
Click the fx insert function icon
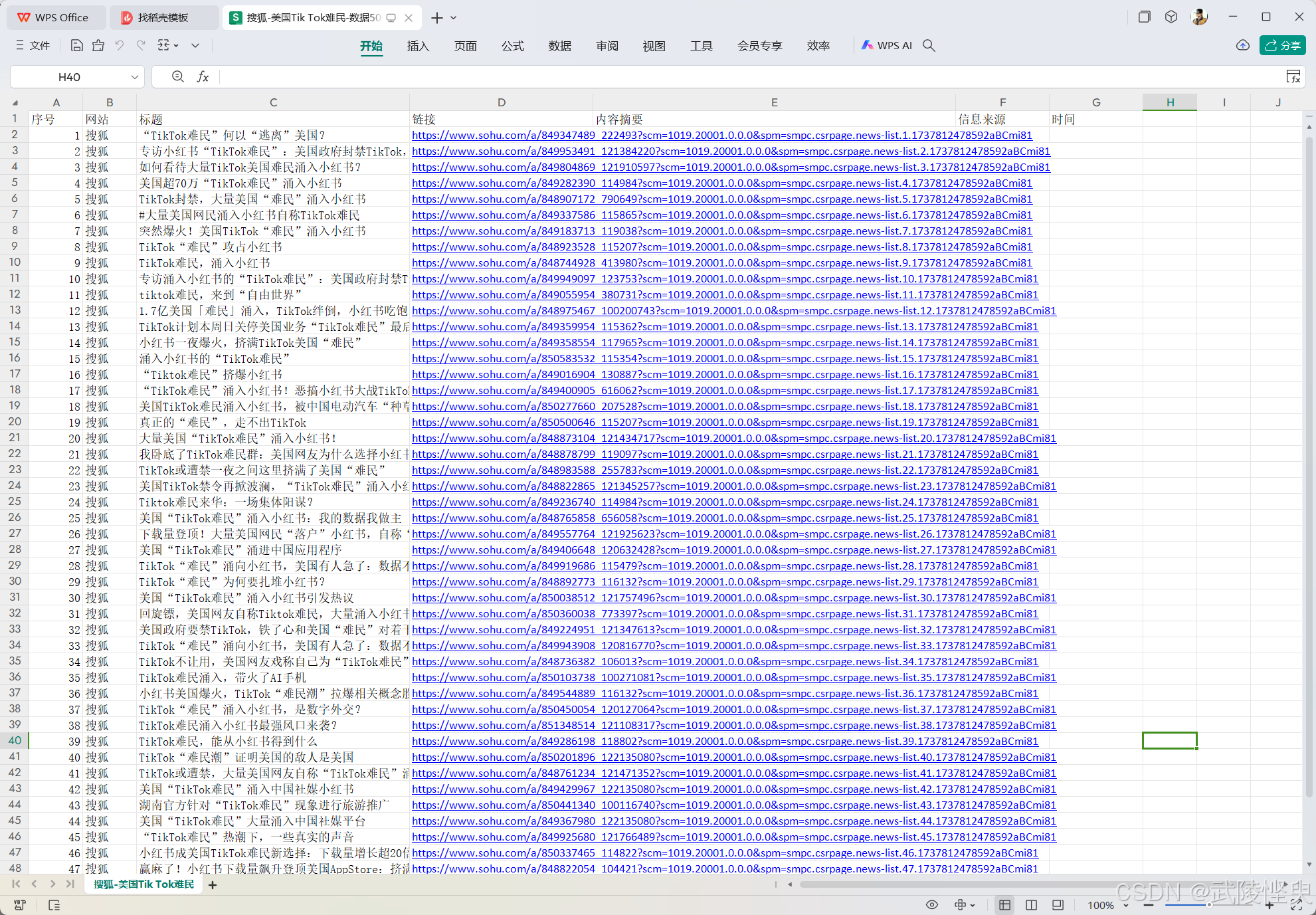click(x=203, y=76)
